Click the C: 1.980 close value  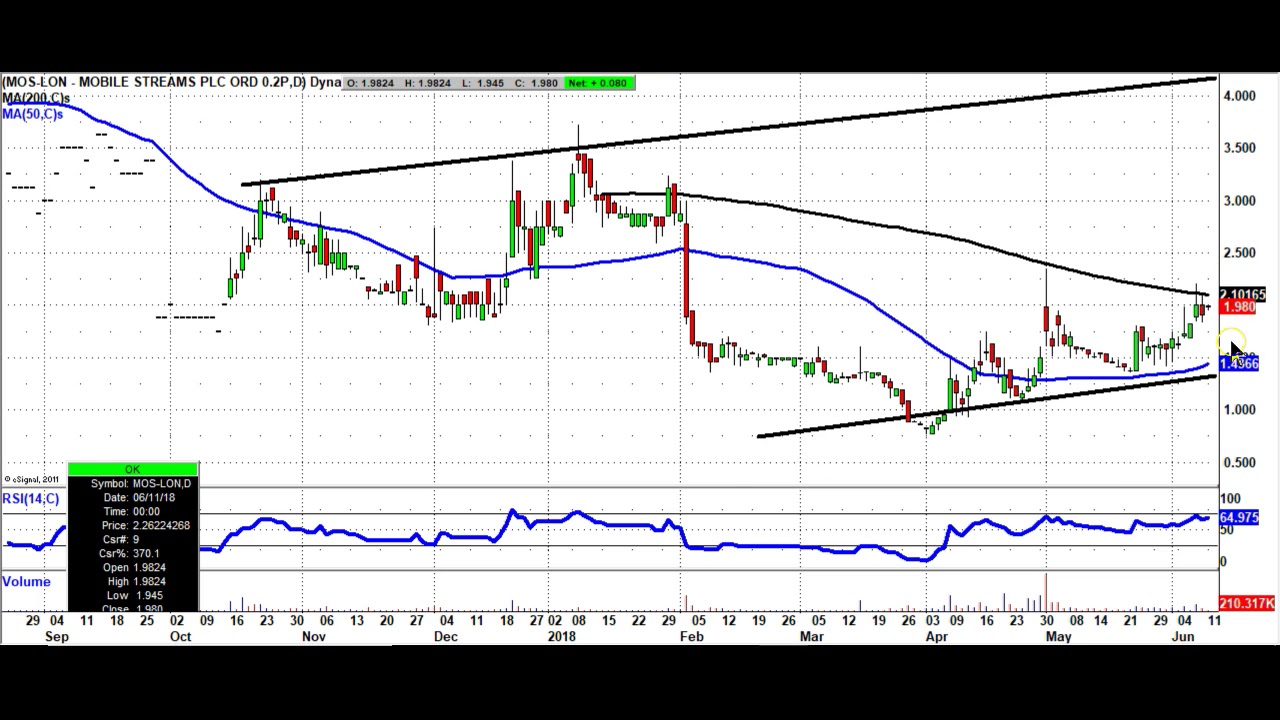tap(538, 83)
